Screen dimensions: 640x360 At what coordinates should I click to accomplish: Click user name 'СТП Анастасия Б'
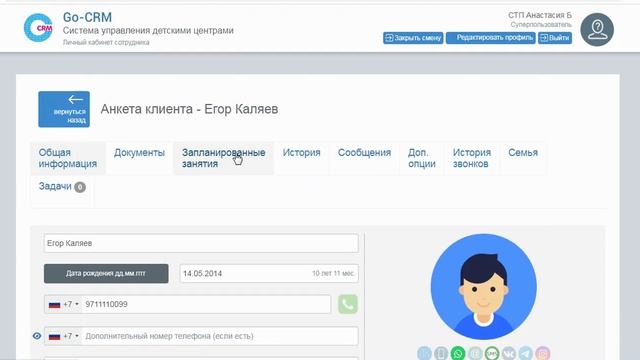pyautogui.click(x=540, y=15)
